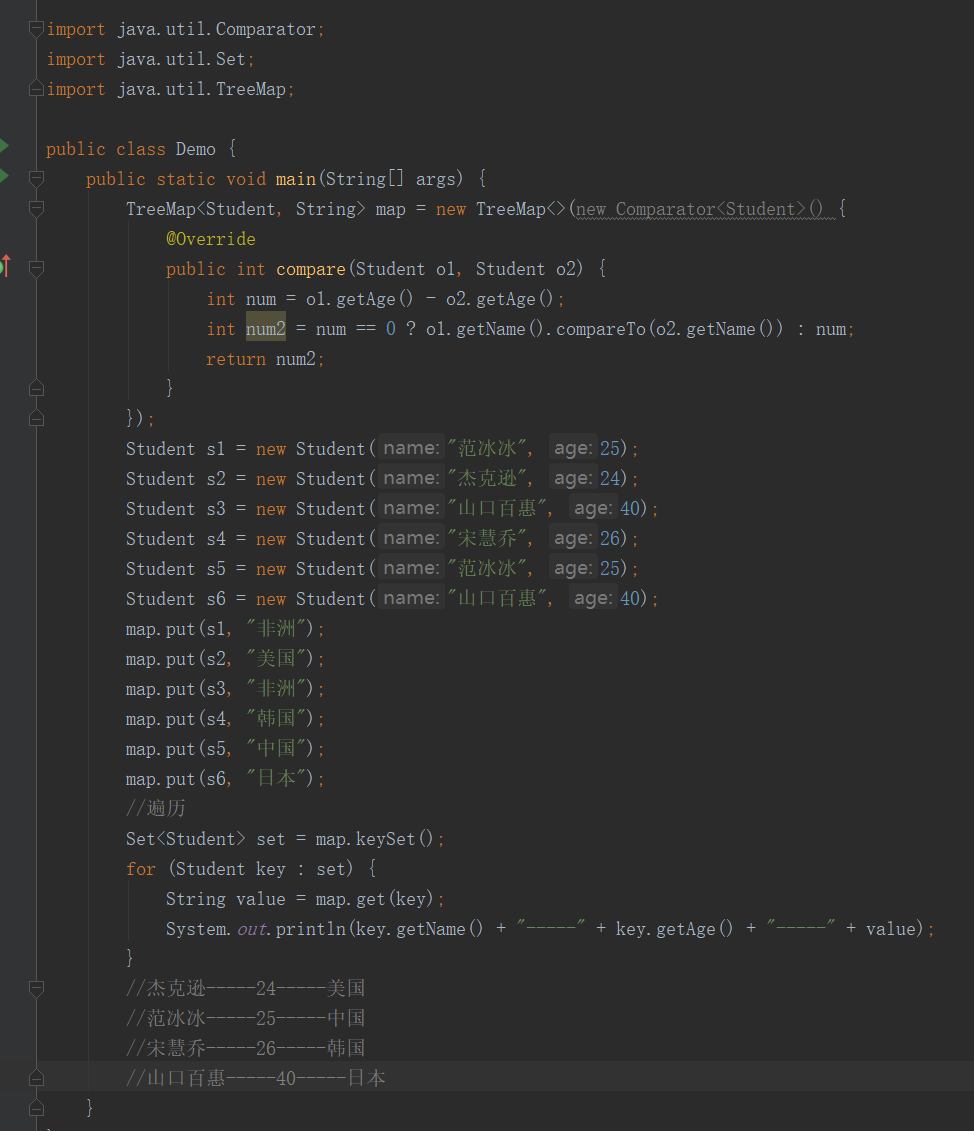Click o2.getAge() call
This screenshot has height=1131, width=974.
click(x=499, y=299)
